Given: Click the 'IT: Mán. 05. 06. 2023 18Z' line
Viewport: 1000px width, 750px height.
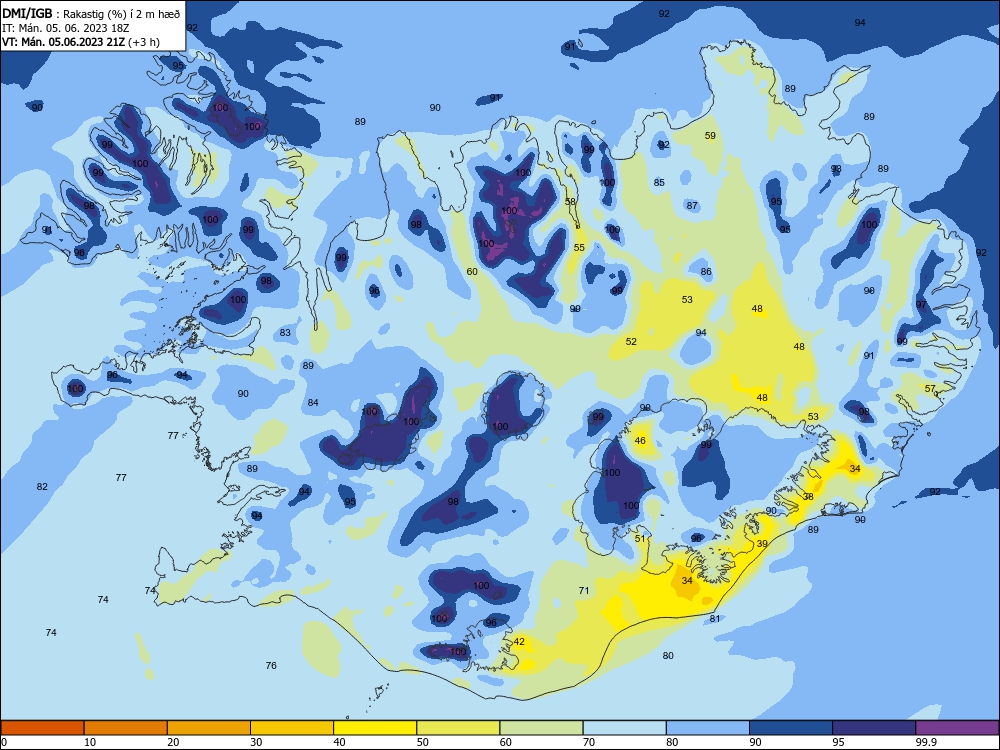Looking at the screenshot, I should [x=66, y=28].
